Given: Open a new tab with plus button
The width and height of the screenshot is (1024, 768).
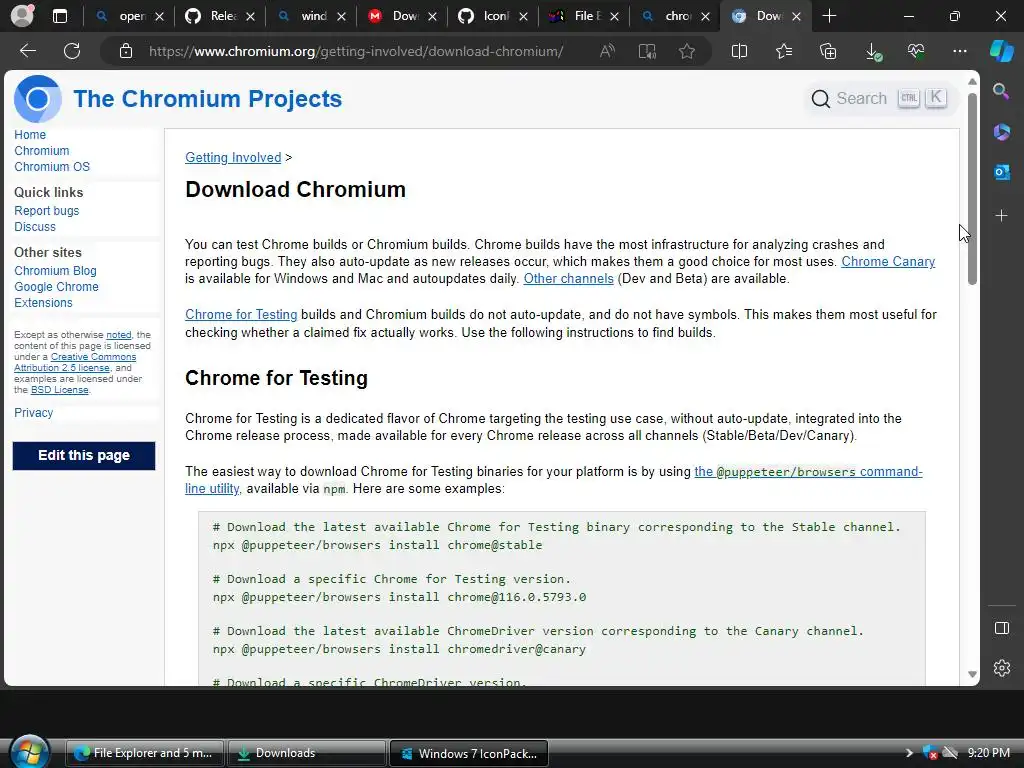Looking at the screenshot, I should (829, 16).
